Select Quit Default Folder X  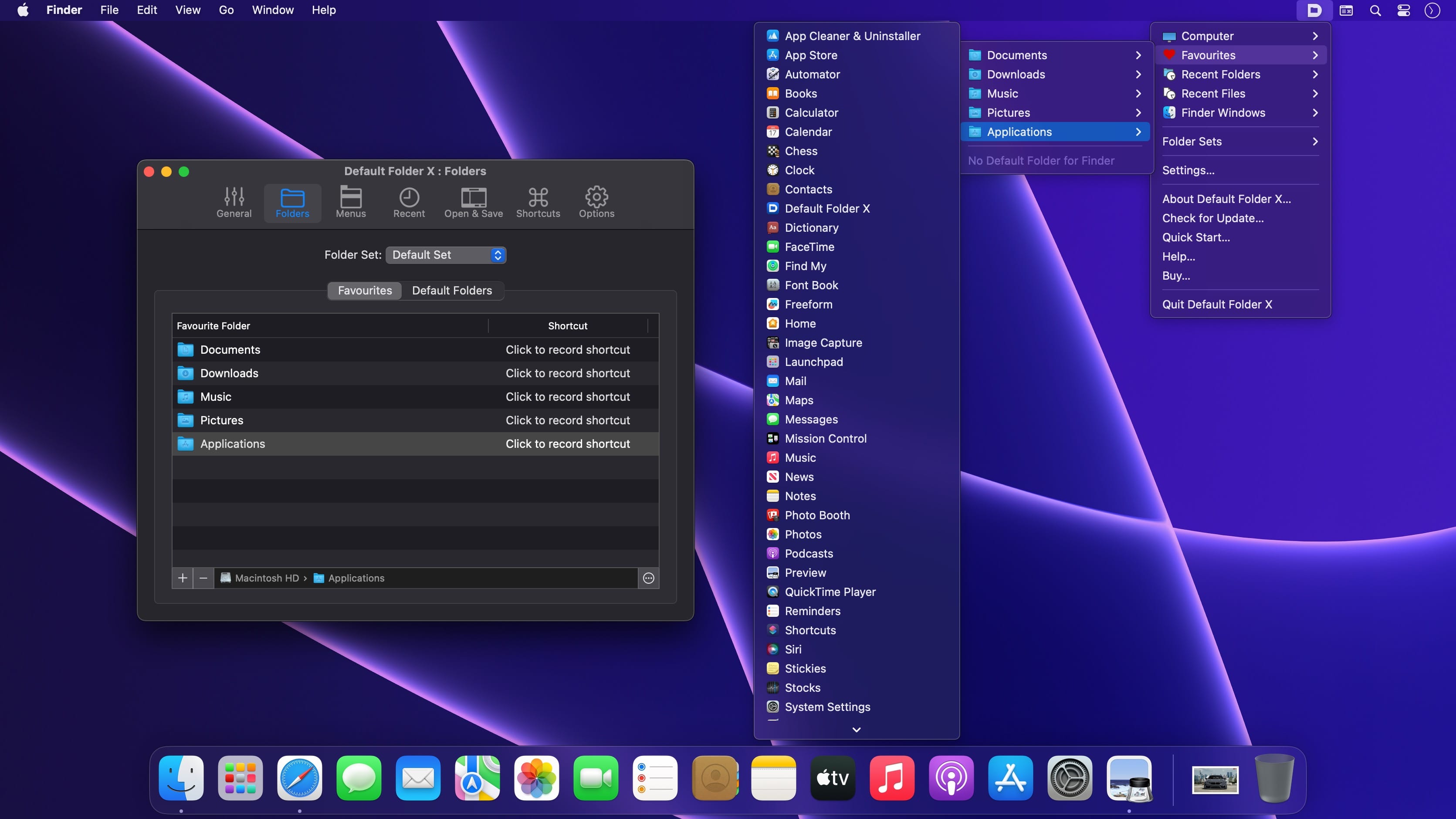(1217, 304)
